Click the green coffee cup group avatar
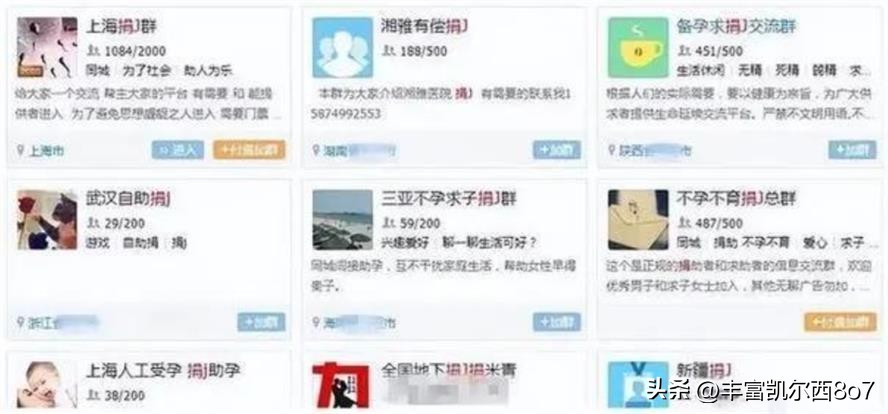 point(638,48)
